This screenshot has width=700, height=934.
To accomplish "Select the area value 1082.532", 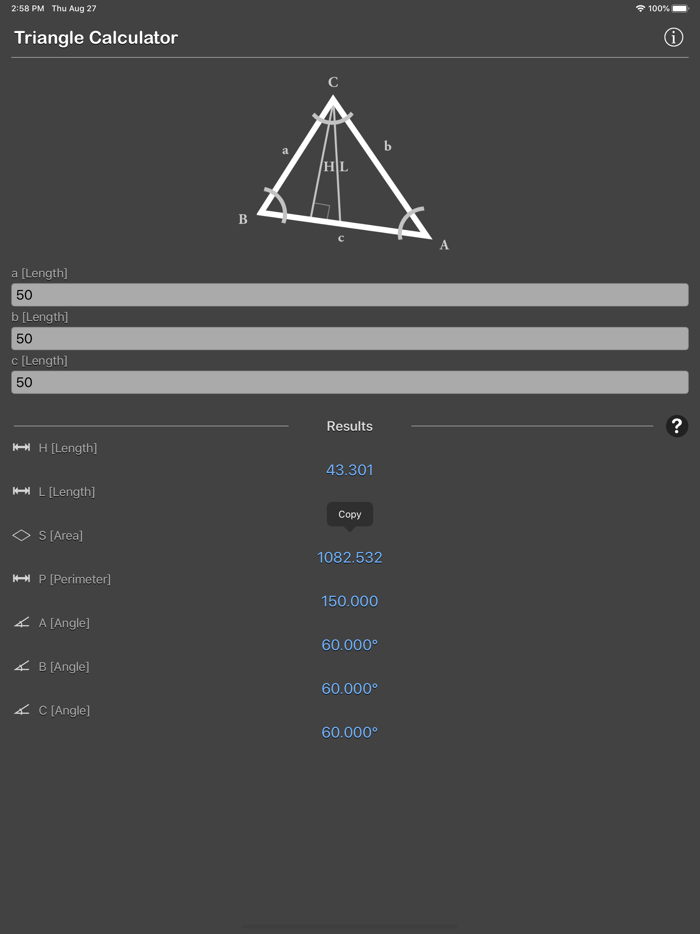I will click(x=350, y=558).
